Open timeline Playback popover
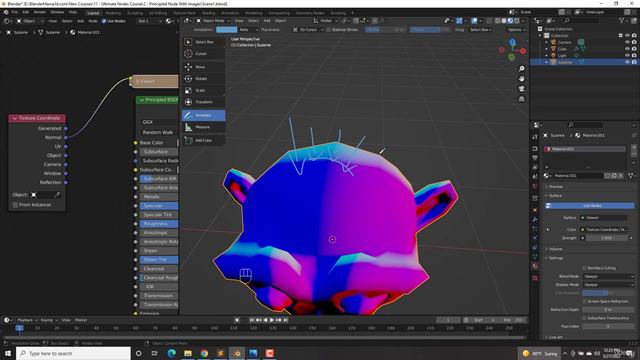Viewport: 640px width, 360px height. pos(27,320)
